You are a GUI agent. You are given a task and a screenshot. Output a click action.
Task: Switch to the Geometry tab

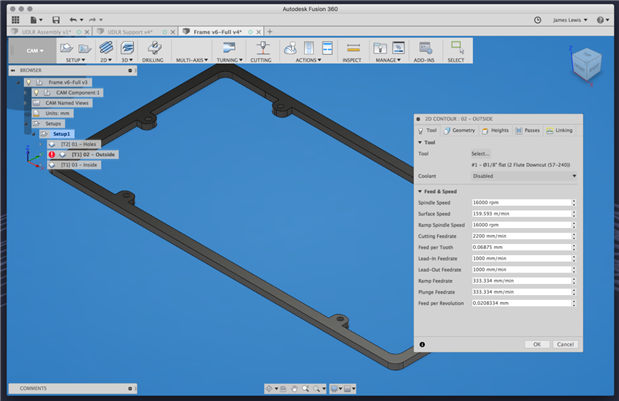[460, 130]
